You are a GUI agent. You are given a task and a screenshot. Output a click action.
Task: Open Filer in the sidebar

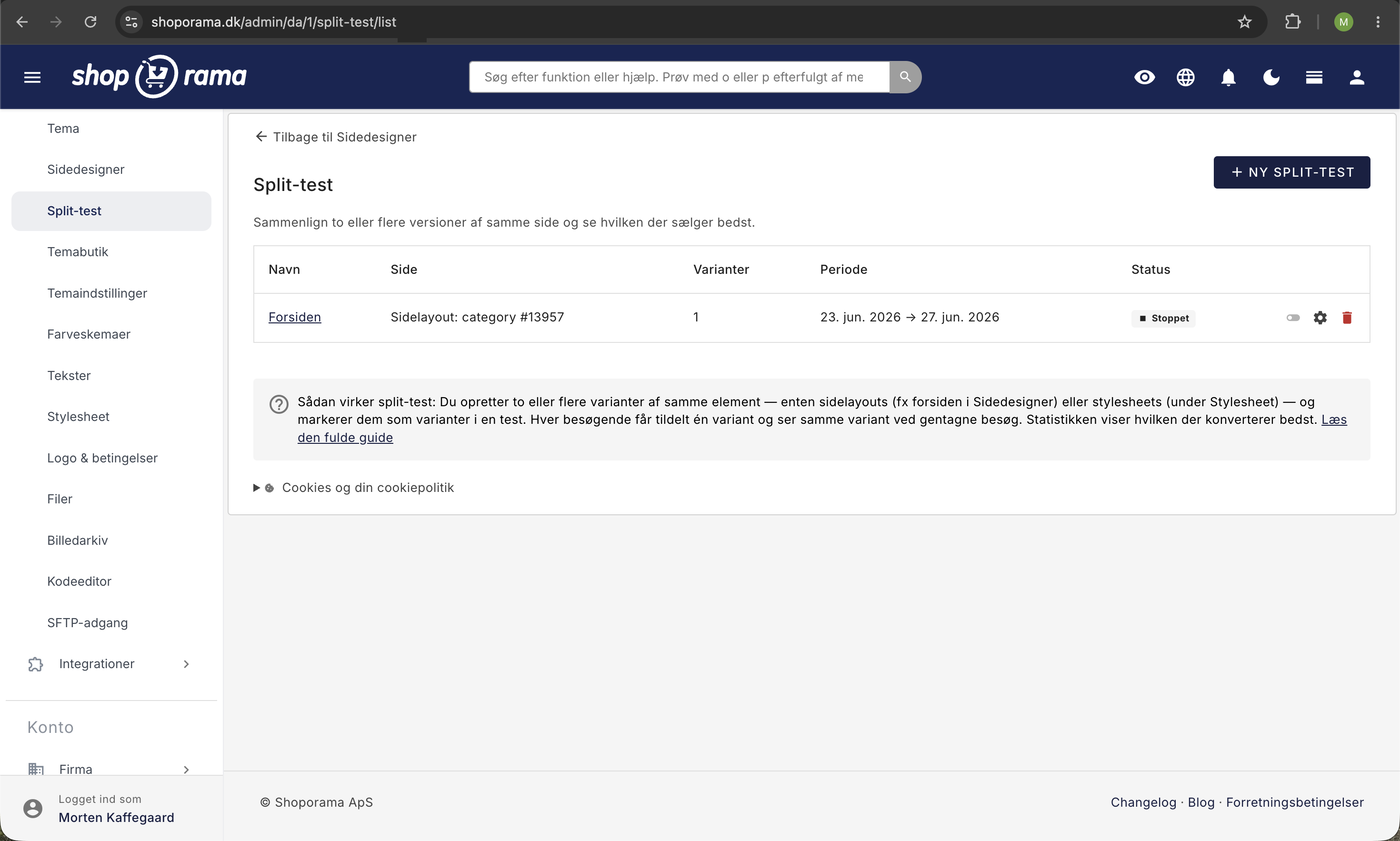(60, 499)
